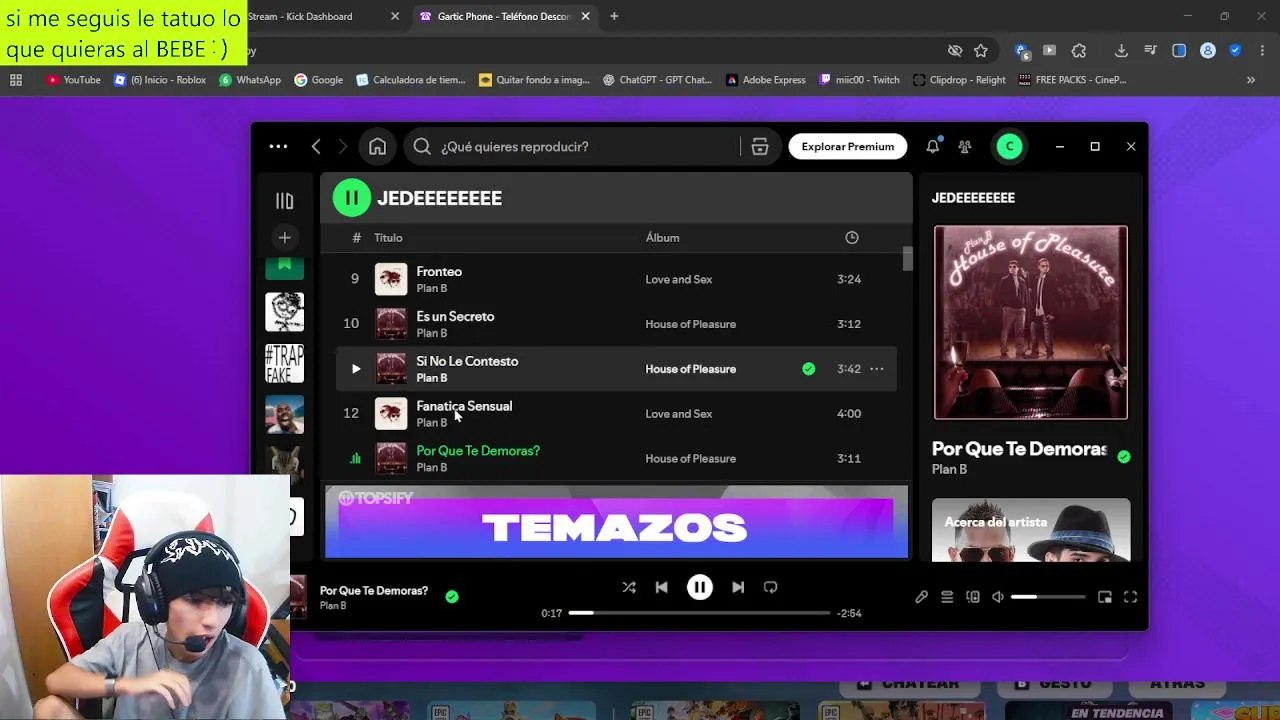The image size is (1280, 720).
Task: Toggle saved checkmark in the right sidebar
Action: click(x=1124, y=457)
